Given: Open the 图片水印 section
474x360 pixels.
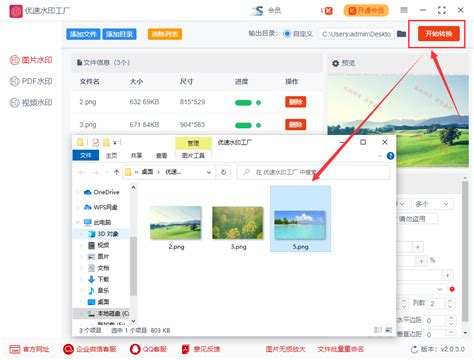Looking at the screenshot, I should (x=31, y=60).
